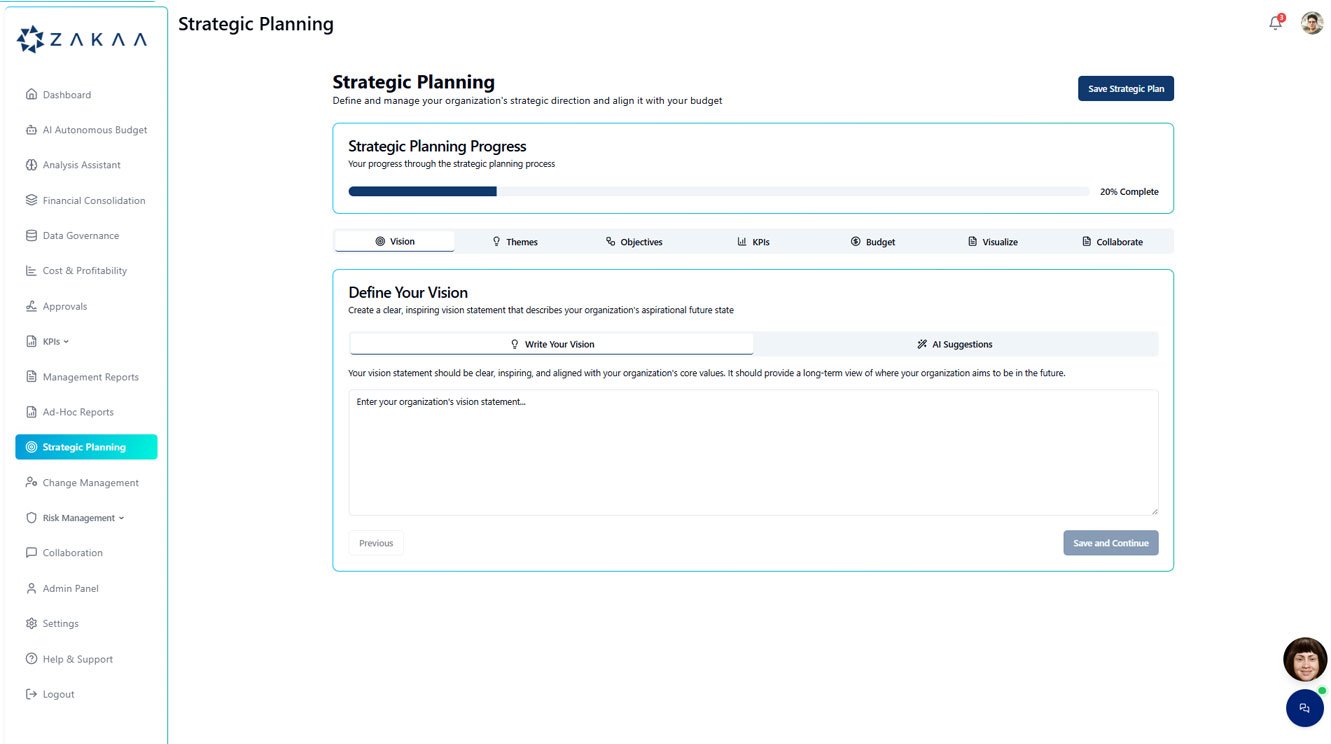The width and height of the screenshot is (1331, 744).
Task: Expand the KPIs sidebar chevron
Action: tap(66, 342)
